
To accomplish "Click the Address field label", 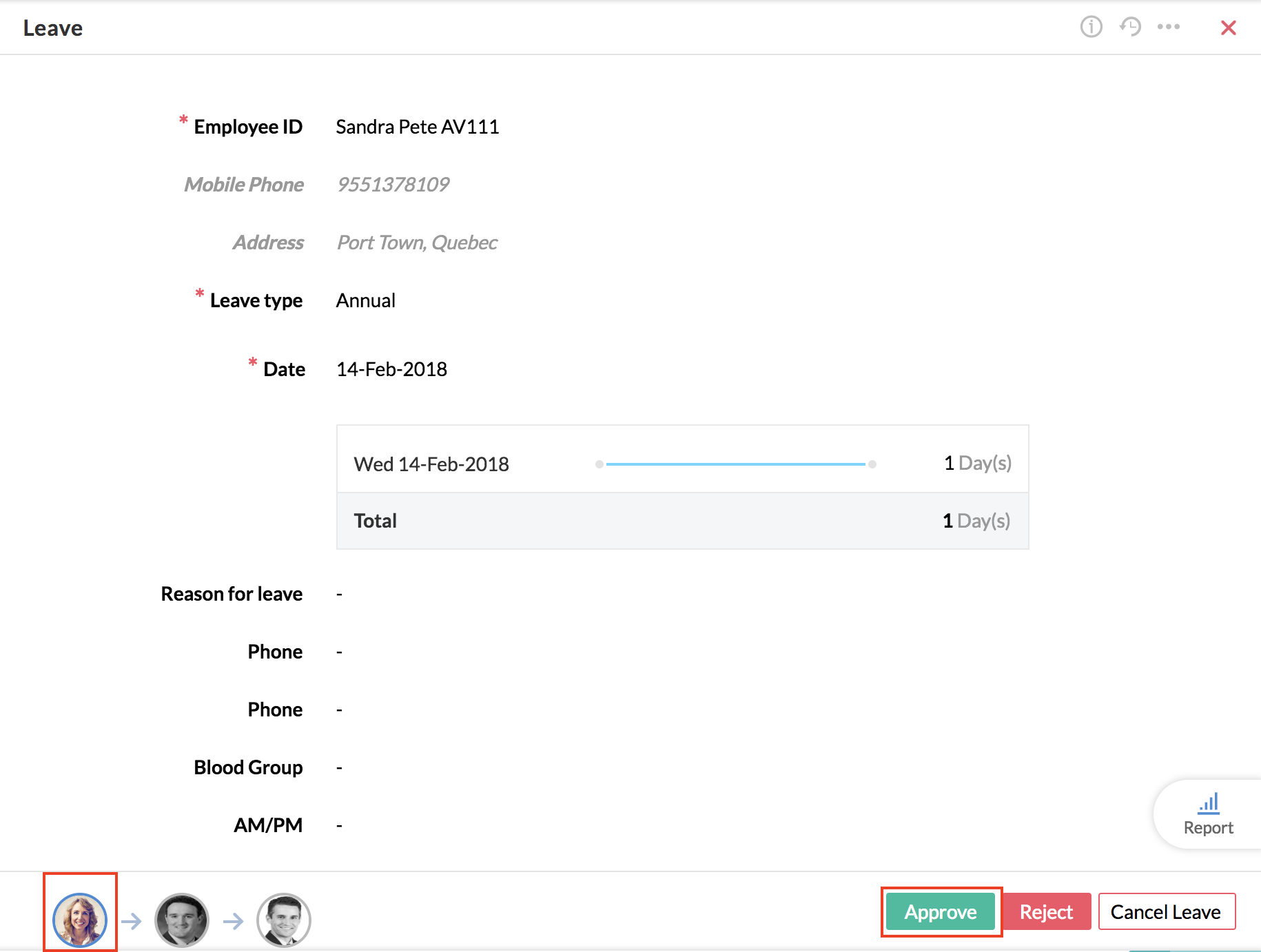I will tap(268, 242).
